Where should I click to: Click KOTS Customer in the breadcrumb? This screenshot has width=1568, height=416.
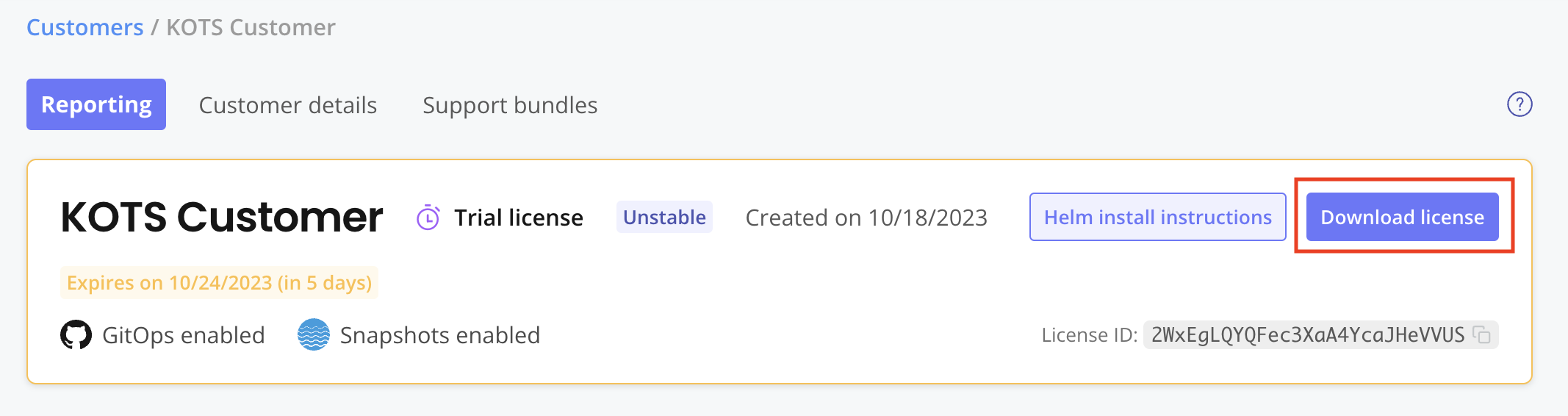tap(251, 27)
